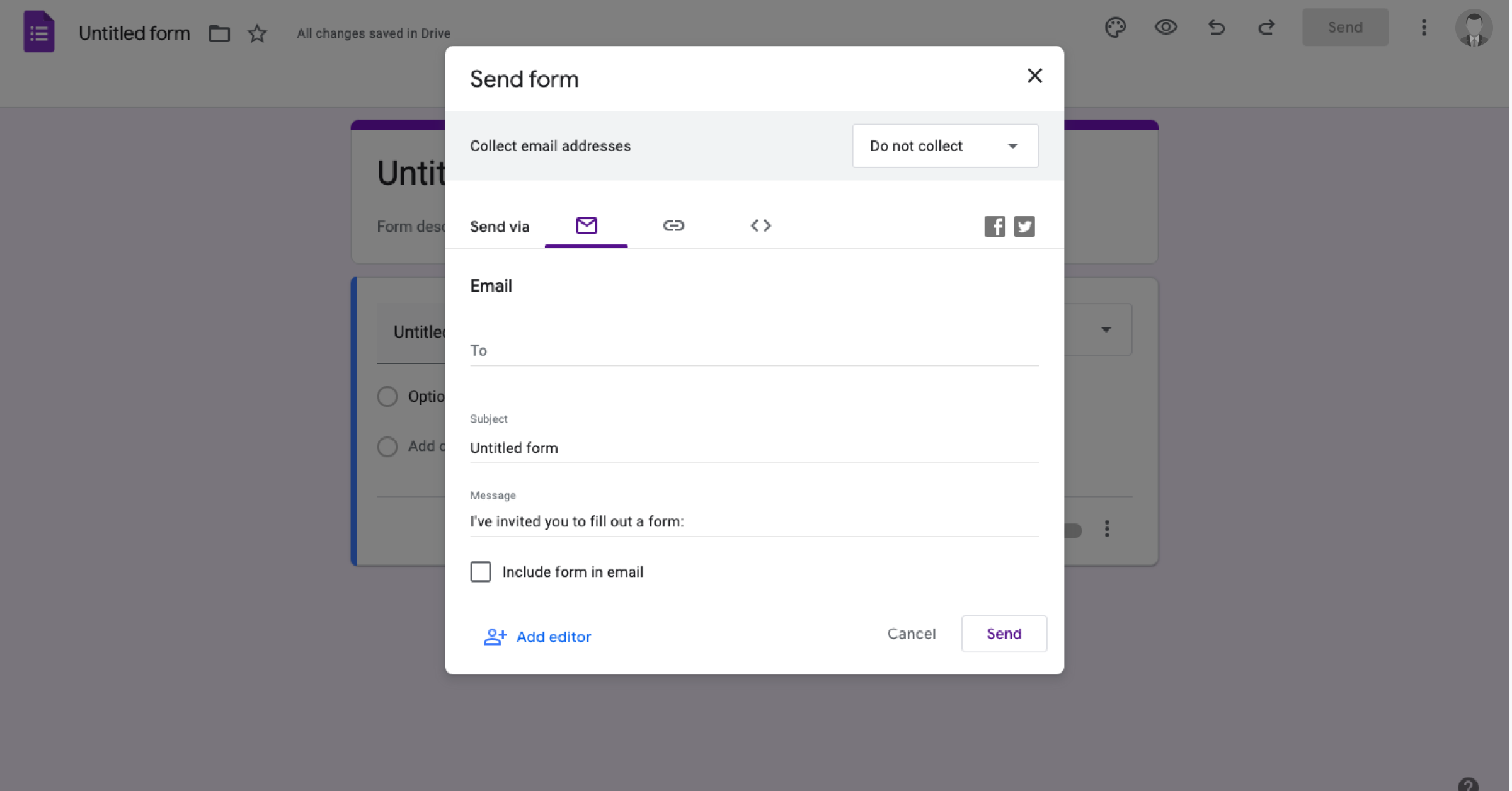The width and height of the screenshot is (1512, 791).
Task: Share the form via Twitter
Action: pos(1024,226)
